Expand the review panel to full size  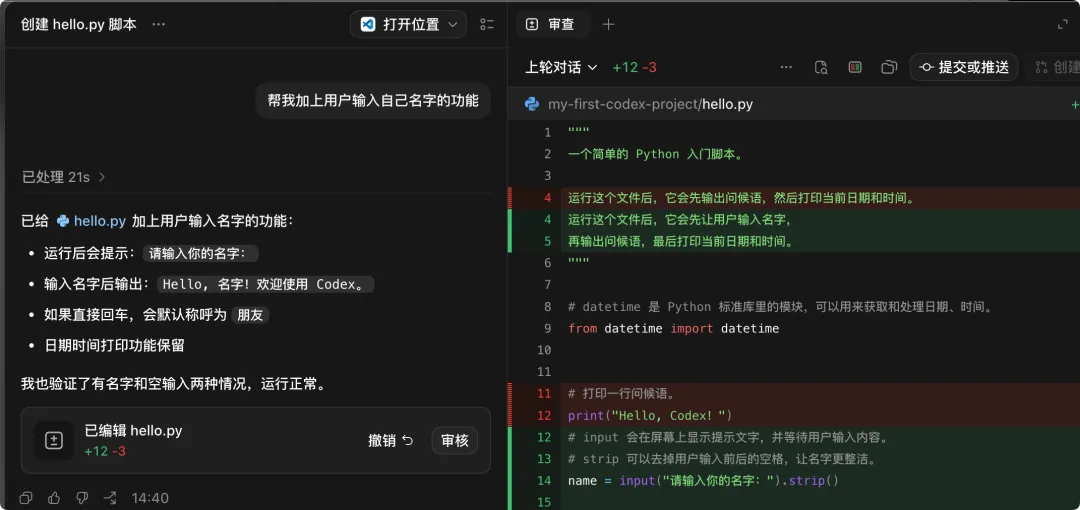[1063, 24]
